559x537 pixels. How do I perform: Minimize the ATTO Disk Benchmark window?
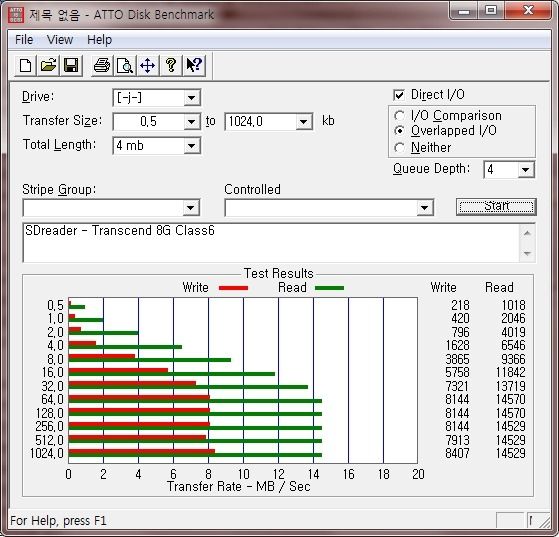464,11
